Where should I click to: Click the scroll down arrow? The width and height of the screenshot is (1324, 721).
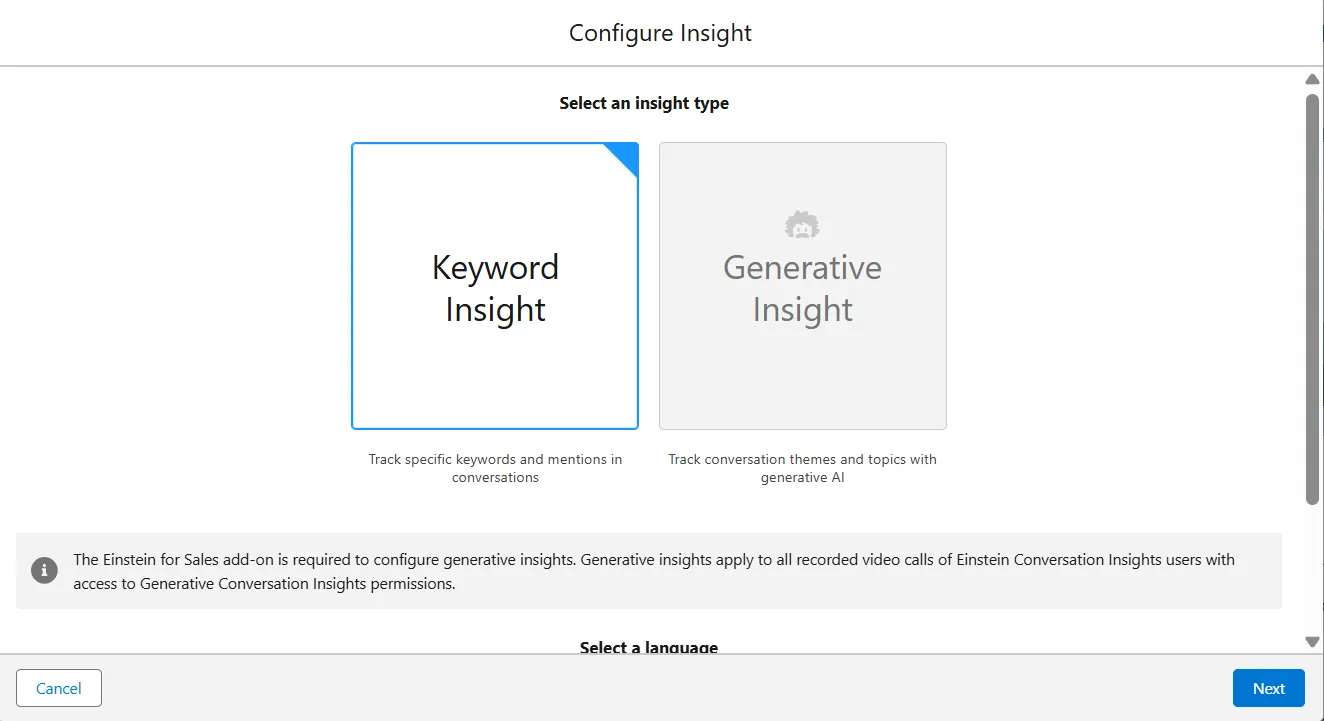pos(1312,641)
